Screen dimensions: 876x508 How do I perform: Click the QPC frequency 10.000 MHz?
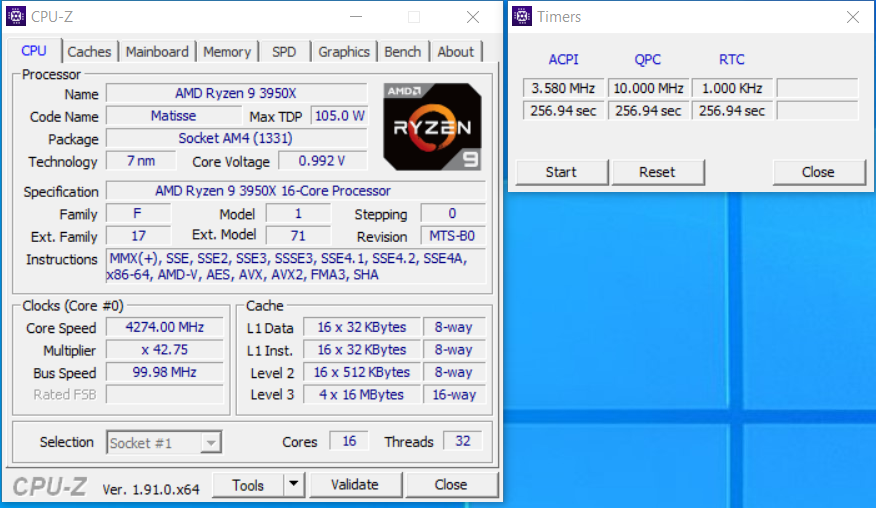648,88
